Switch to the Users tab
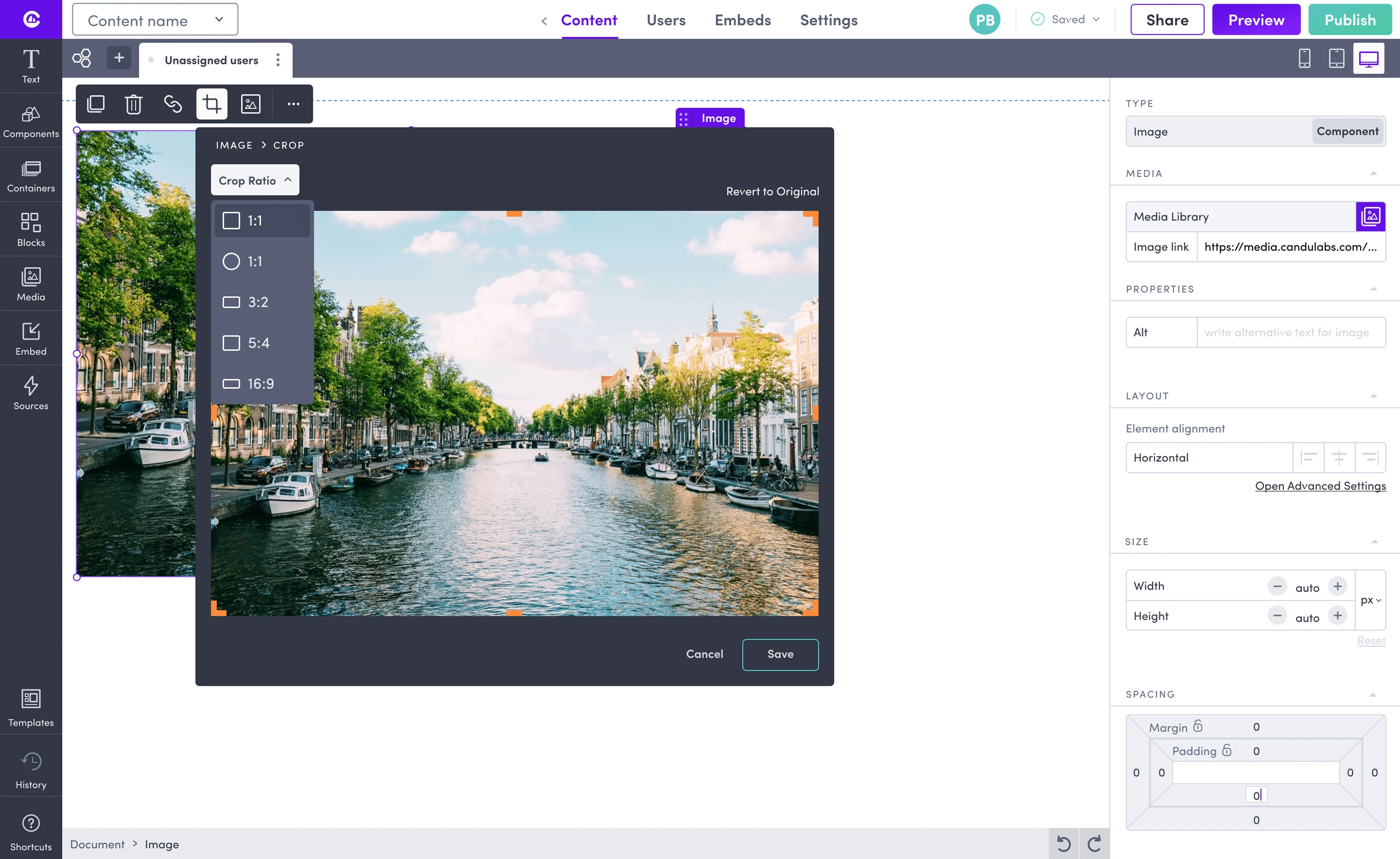Image resolution: width=1400 pixels, height=859 pixels. coord(666,20)
